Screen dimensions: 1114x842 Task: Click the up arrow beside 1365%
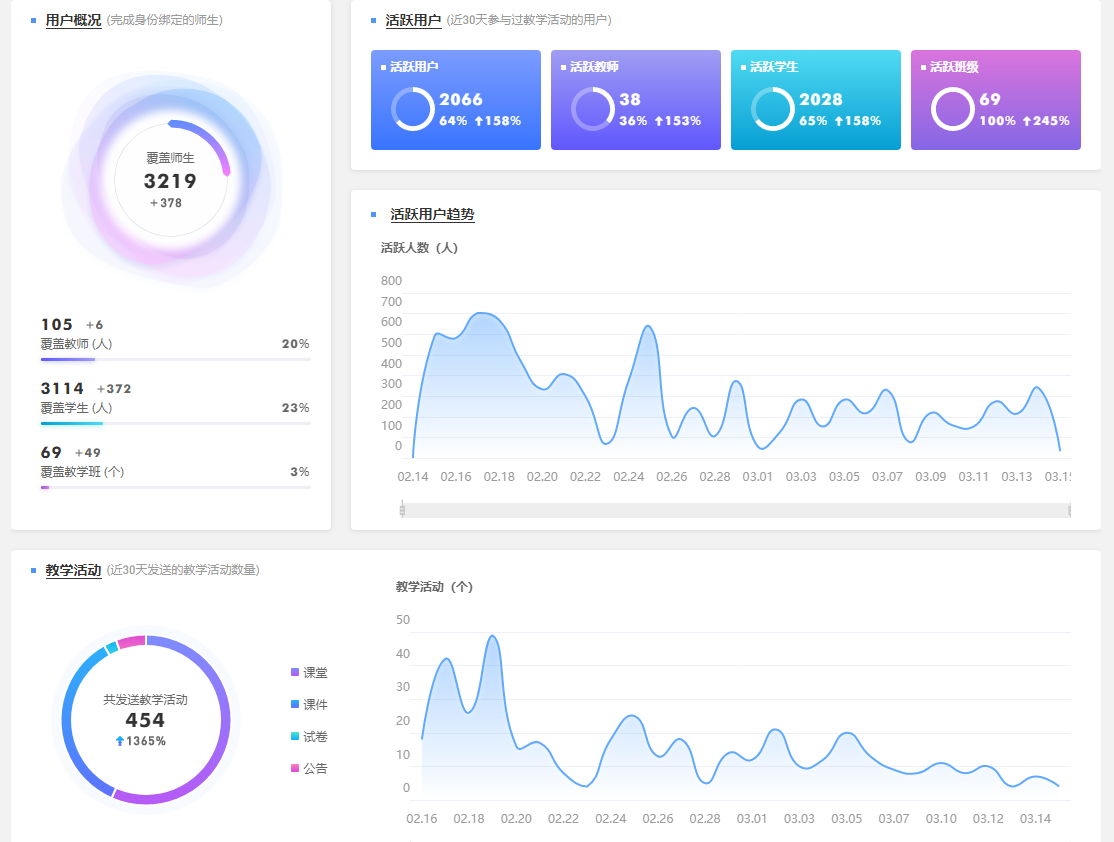pos(120,741)
